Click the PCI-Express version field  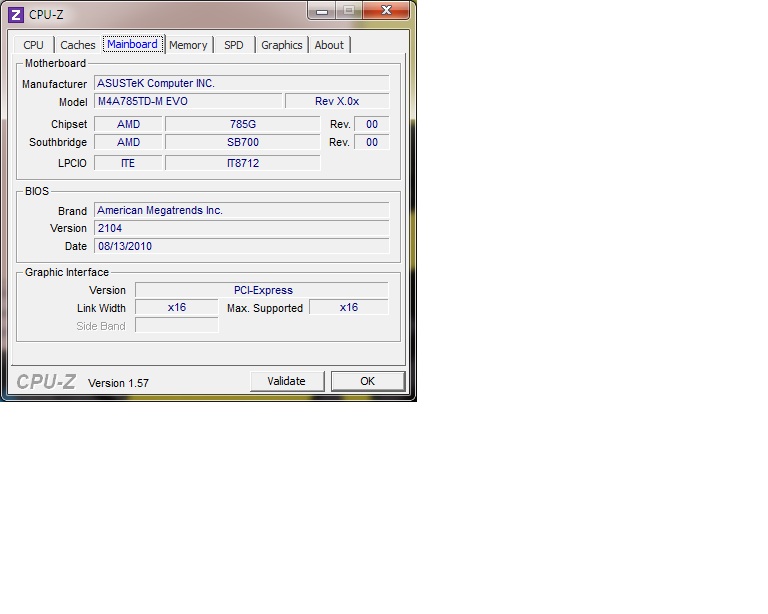pos(262,290)
